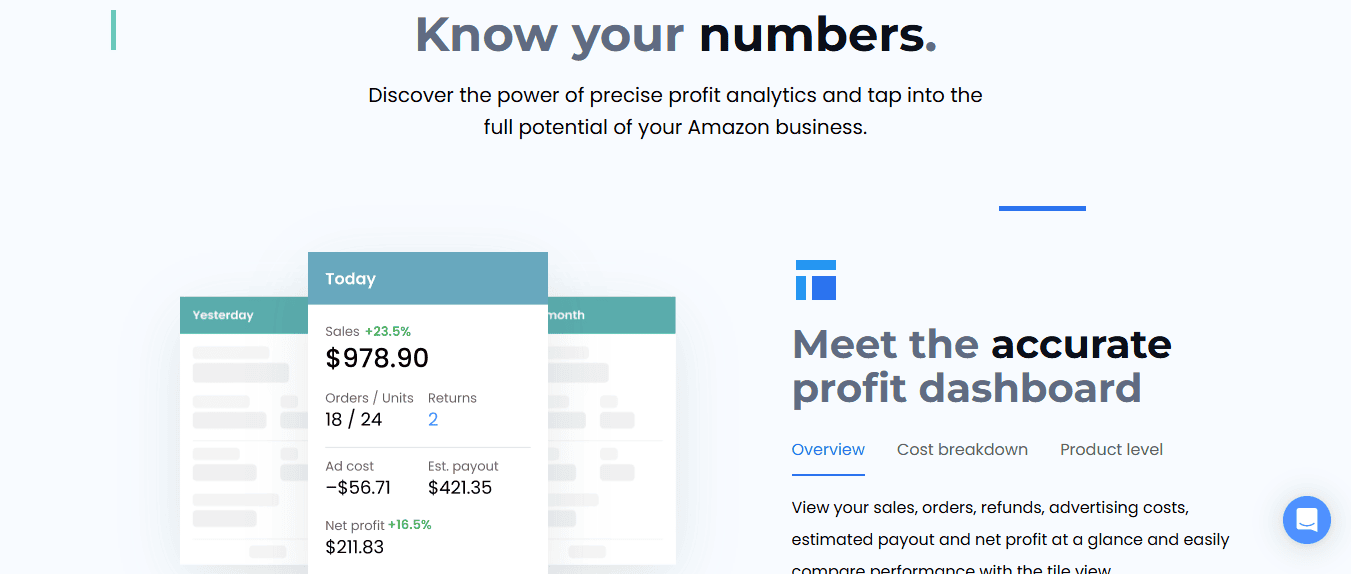
Task: Switch to the Cost breakdown tab
Action: [x=962, y=450]
